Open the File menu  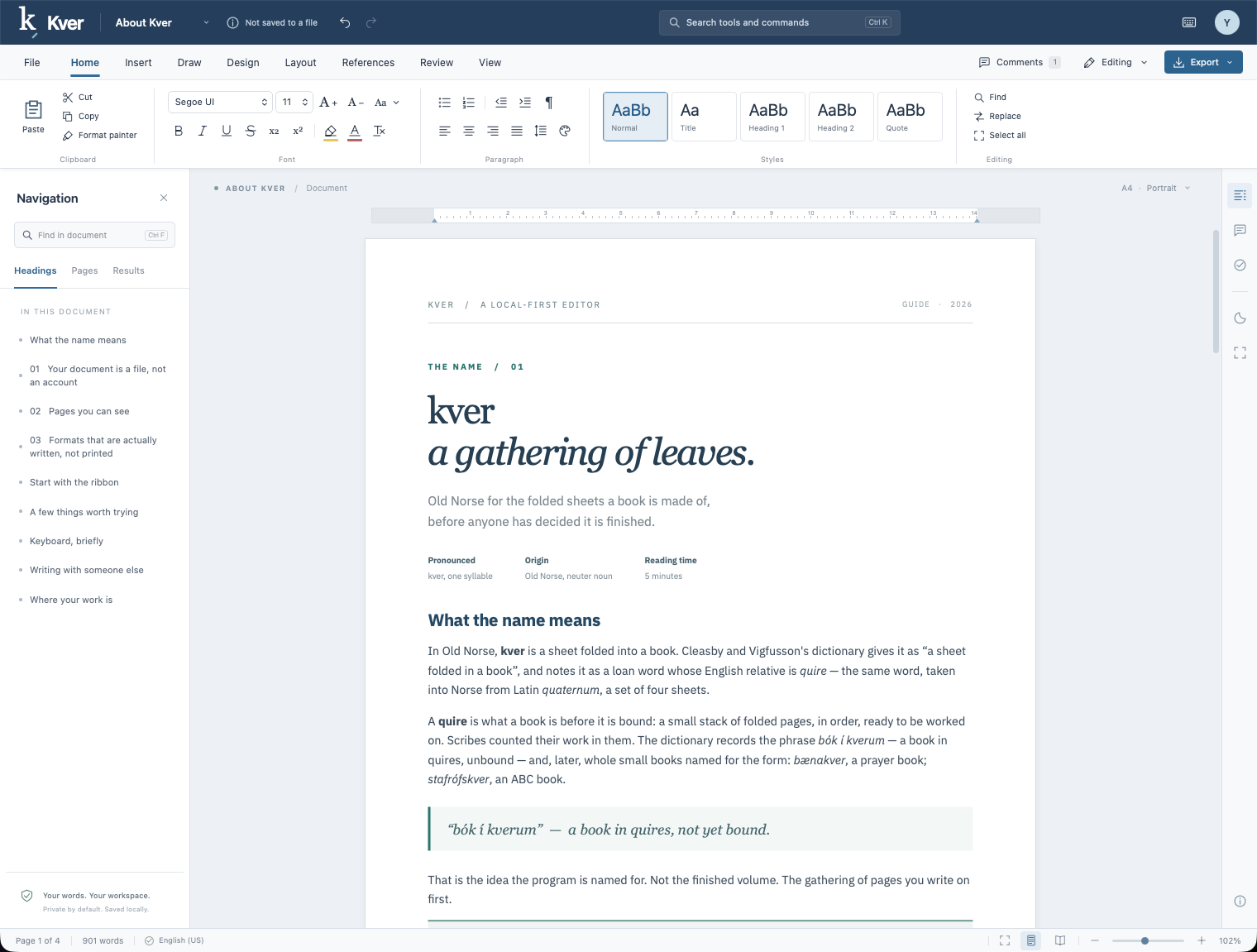32,63
